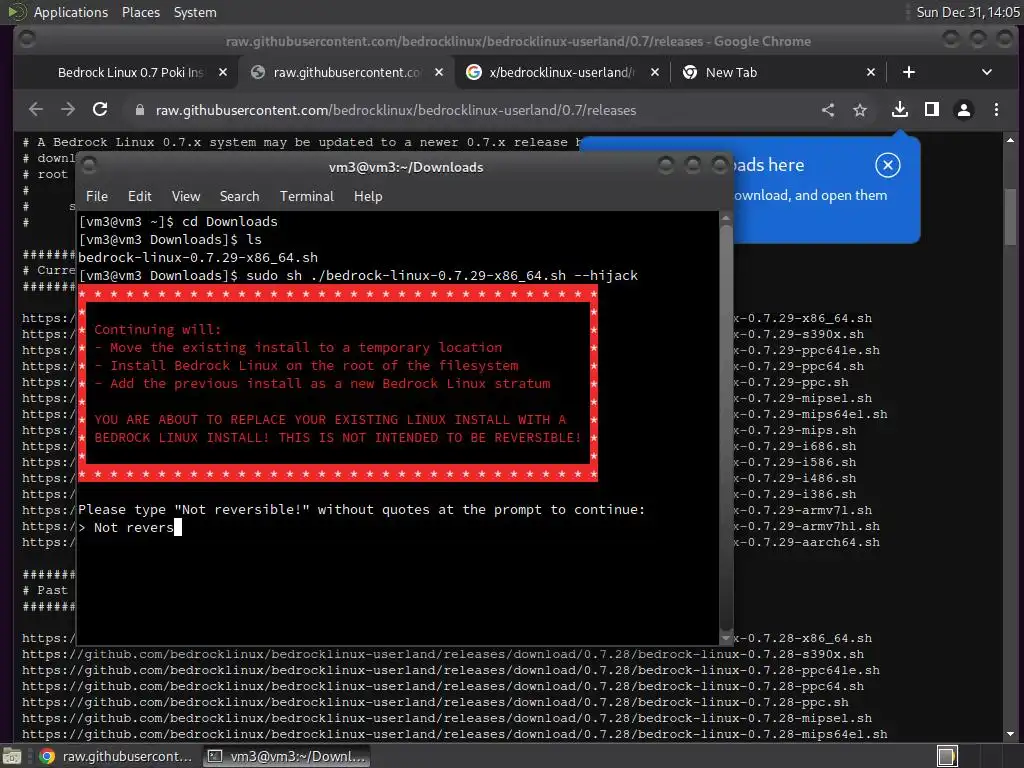Image resolution: width=1024 pixels, height=768 pixels.
Task: Dismiss the downloads tip bubble
Action: pyautogui.click(x=888, y=165)
